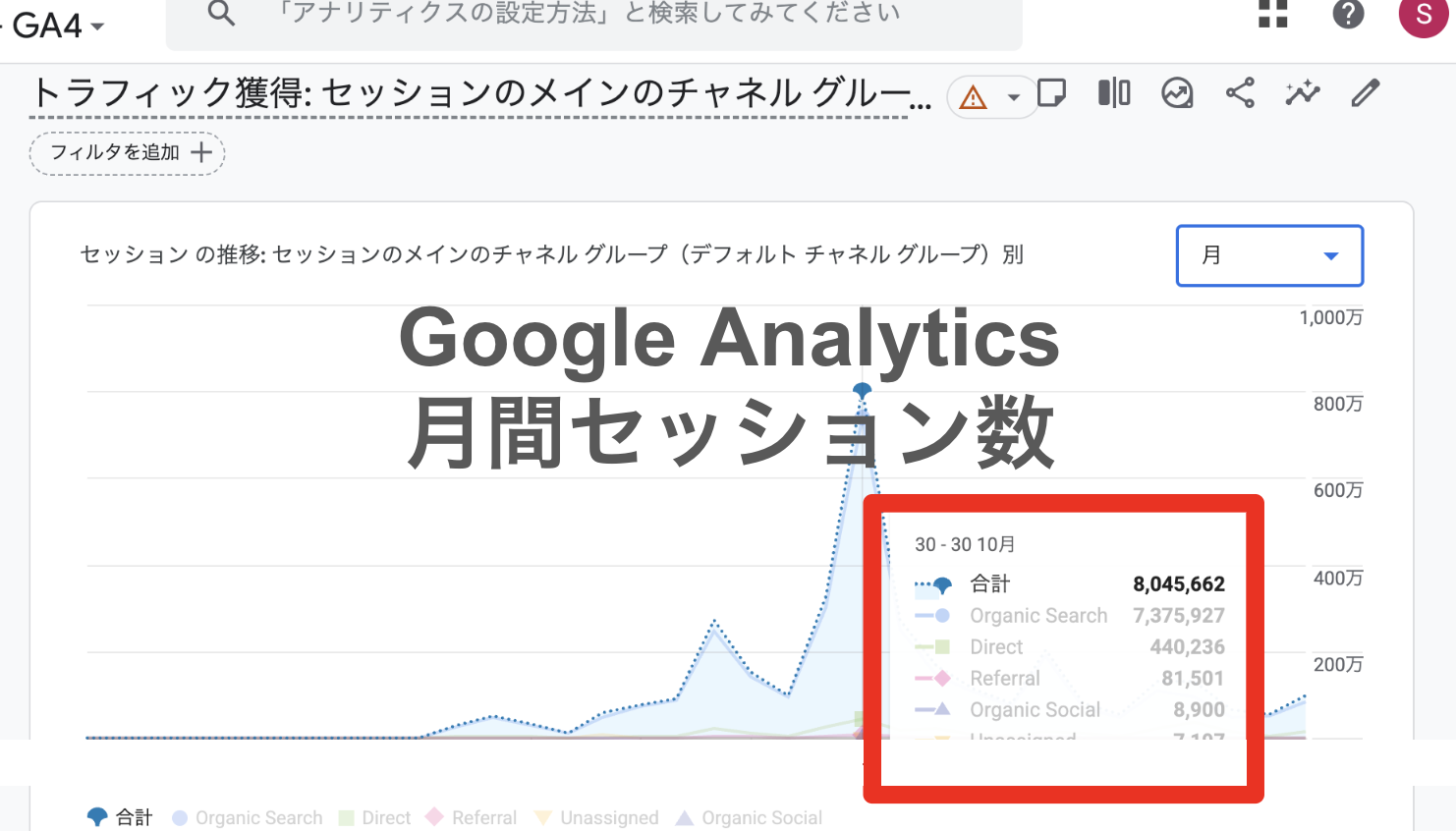
Task: Open the sparkle trend insights icon
Action: (1303, 93)
